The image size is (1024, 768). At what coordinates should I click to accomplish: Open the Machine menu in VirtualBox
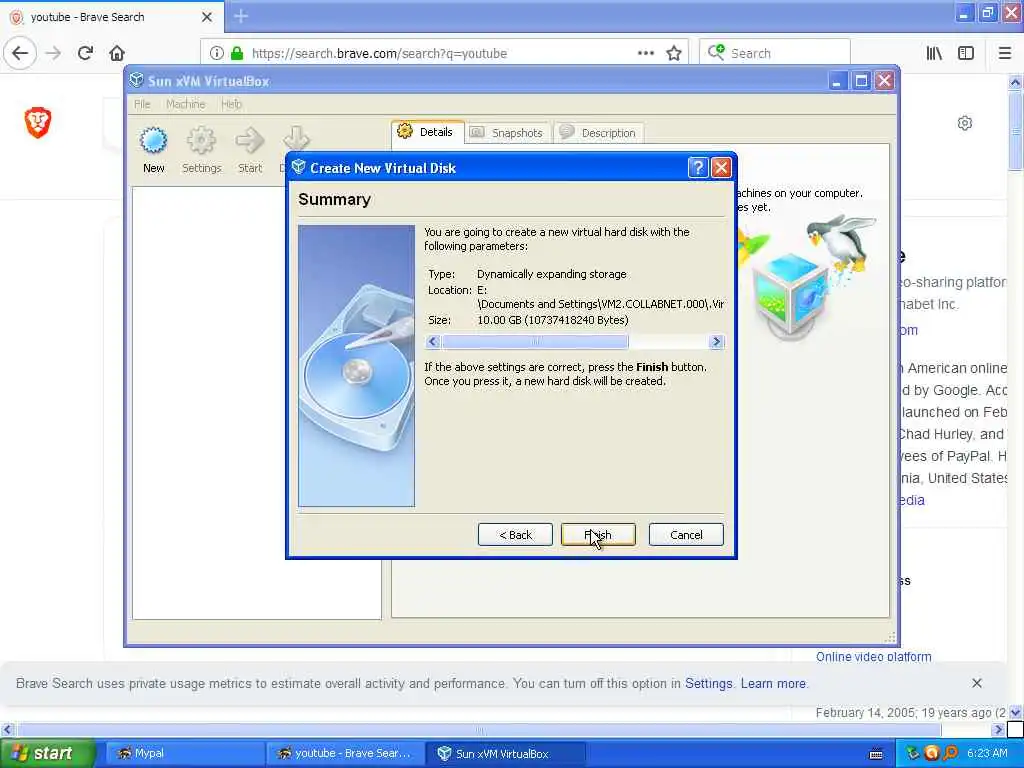click(185, 104)
